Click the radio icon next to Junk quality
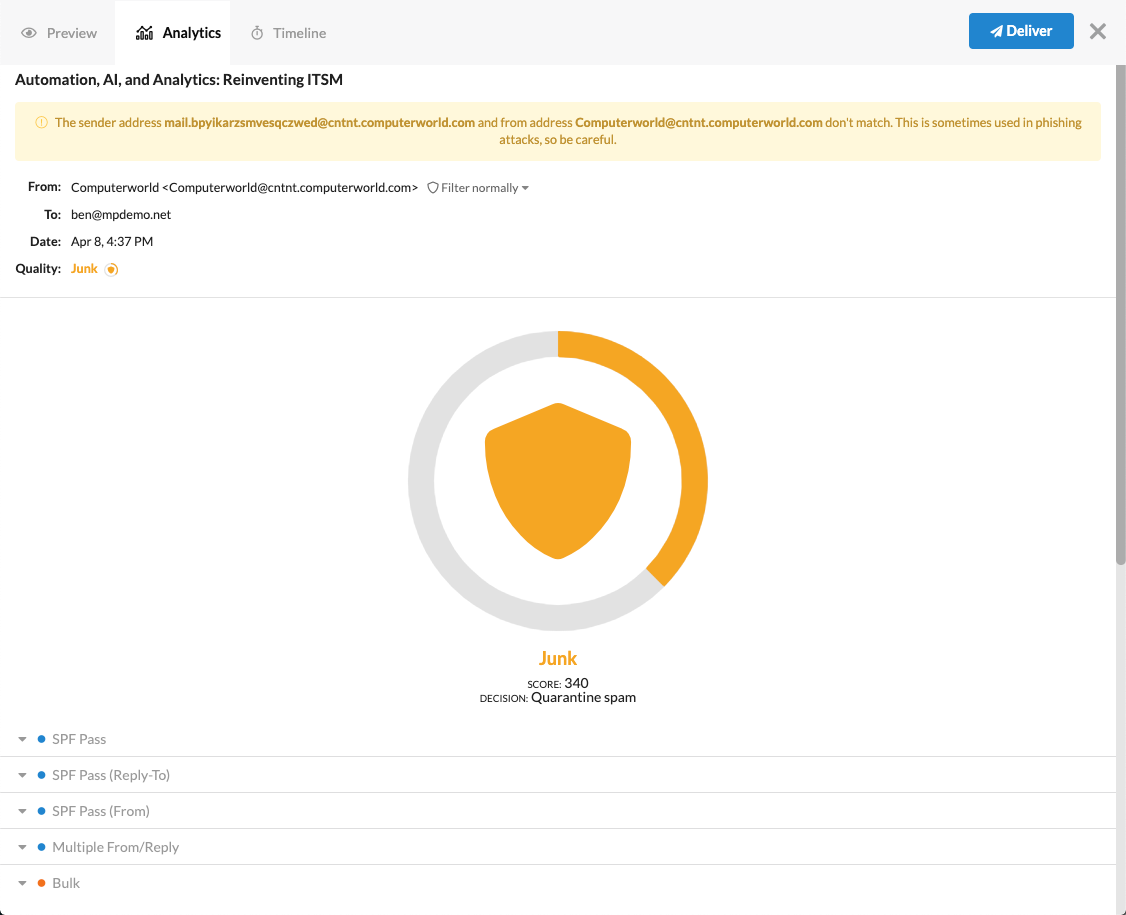Screen dimensions: 1126x915 click(x=112, y=269)
